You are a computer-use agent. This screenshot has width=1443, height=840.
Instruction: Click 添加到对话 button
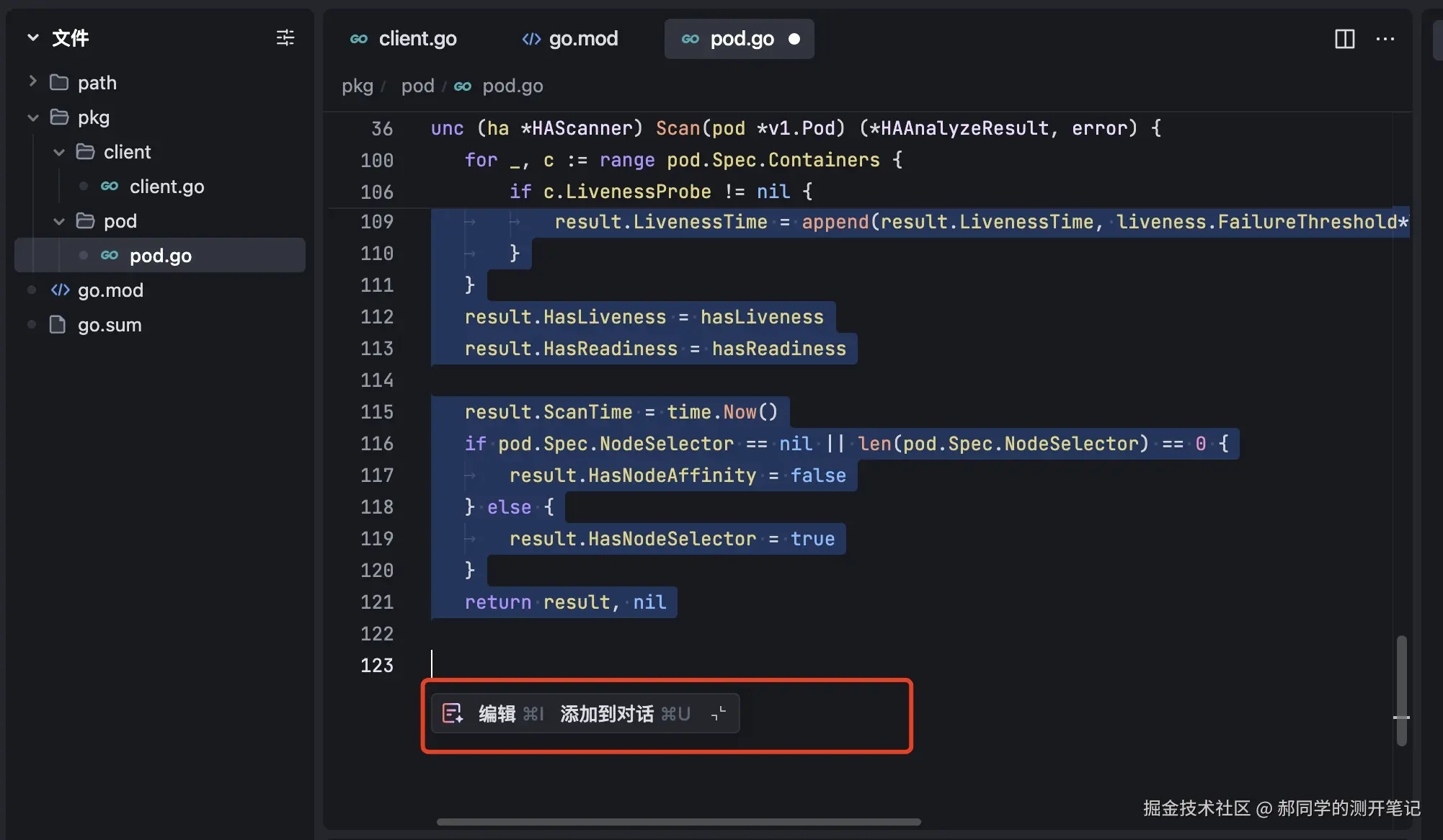tap(607, 713)
